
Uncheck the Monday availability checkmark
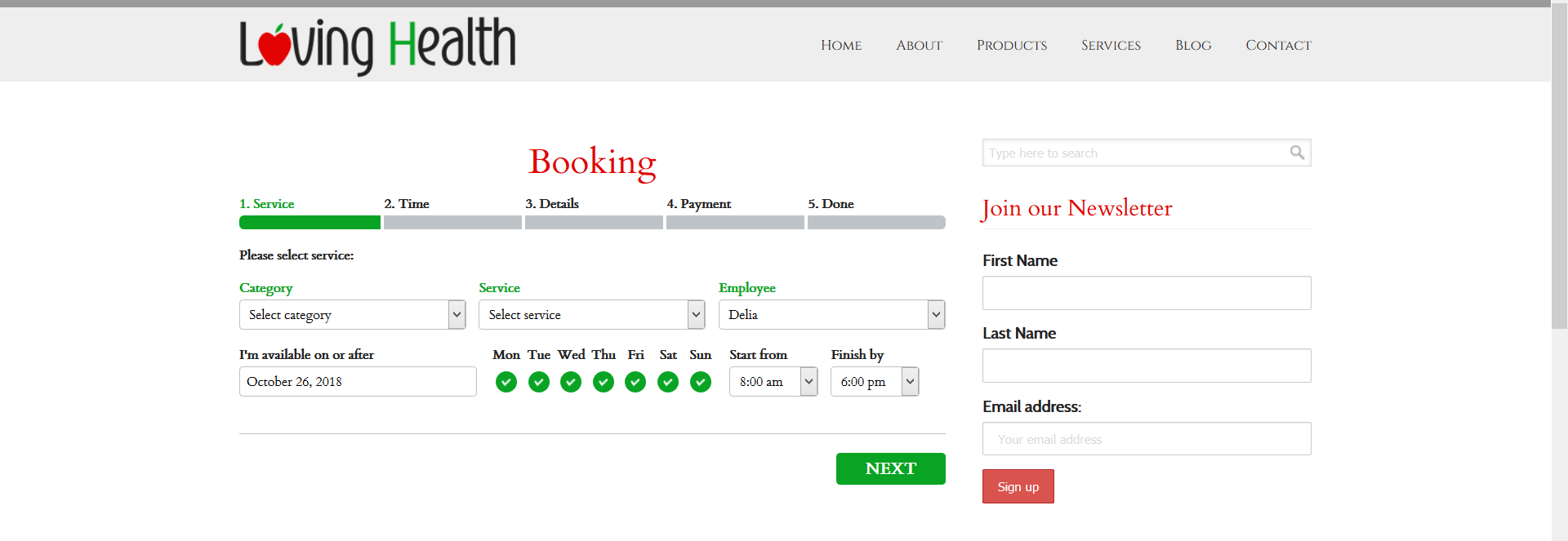[506, 382]
